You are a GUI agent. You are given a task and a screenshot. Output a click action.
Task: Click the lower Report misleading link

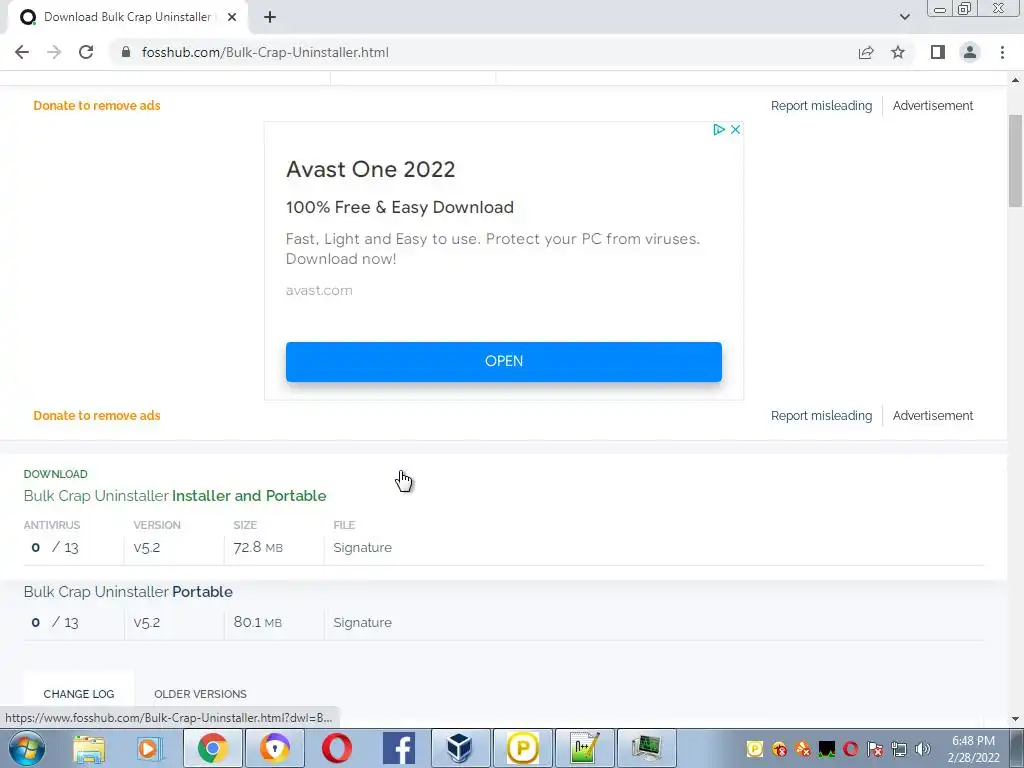(x=821, y=415)
